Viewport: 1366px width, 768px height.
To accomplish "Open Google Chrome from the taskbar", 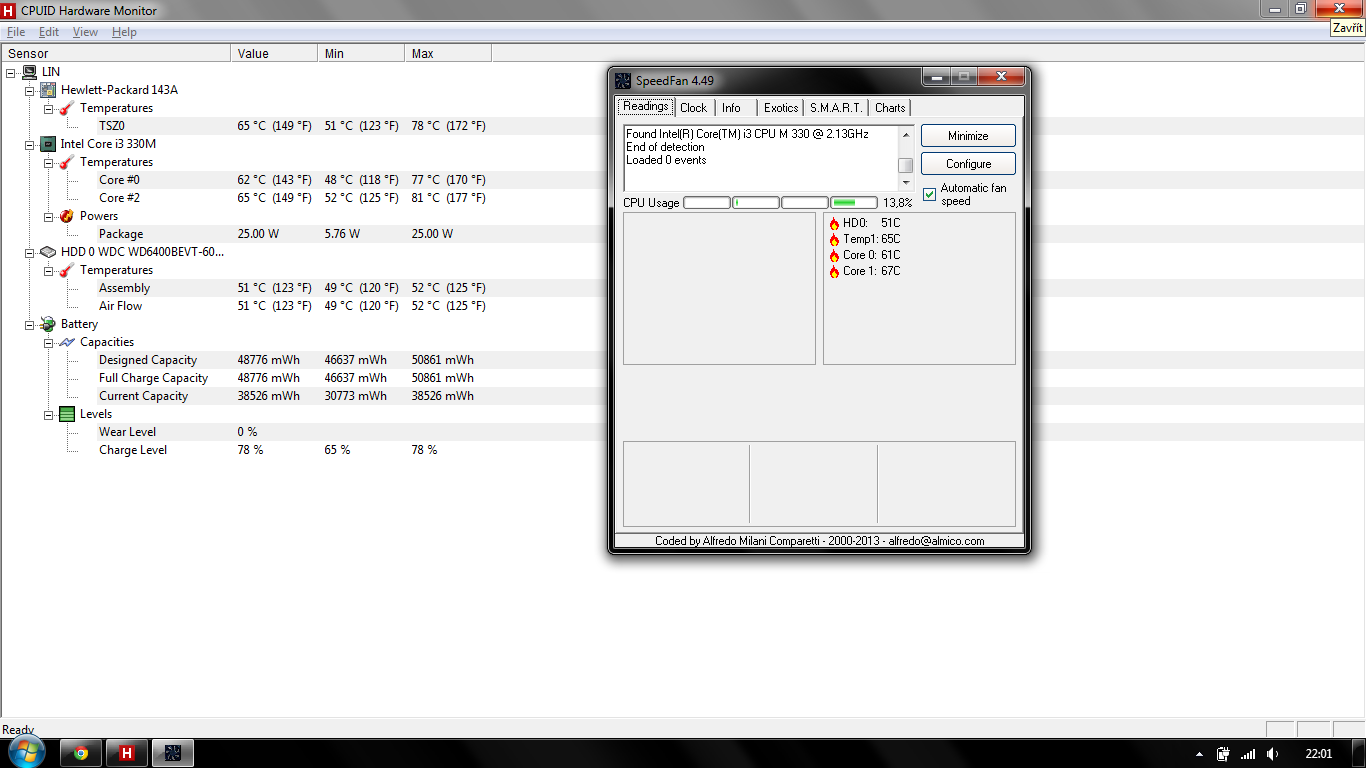I will (x=81, y=753).
